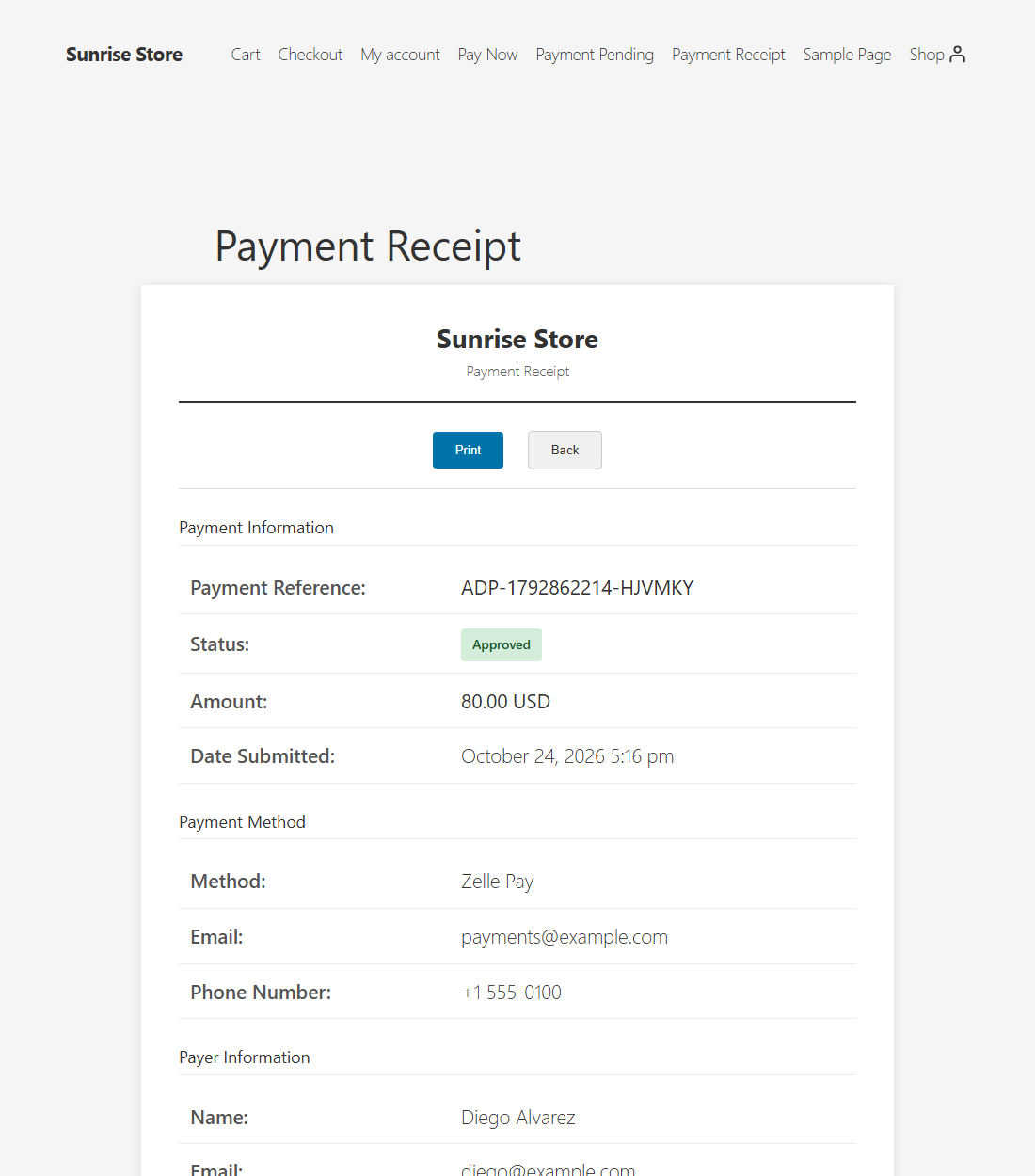The height and width of the screenshot is (1176, 1035).
Task: Click the Email label under Payment Method
Action: pos(216,937)
